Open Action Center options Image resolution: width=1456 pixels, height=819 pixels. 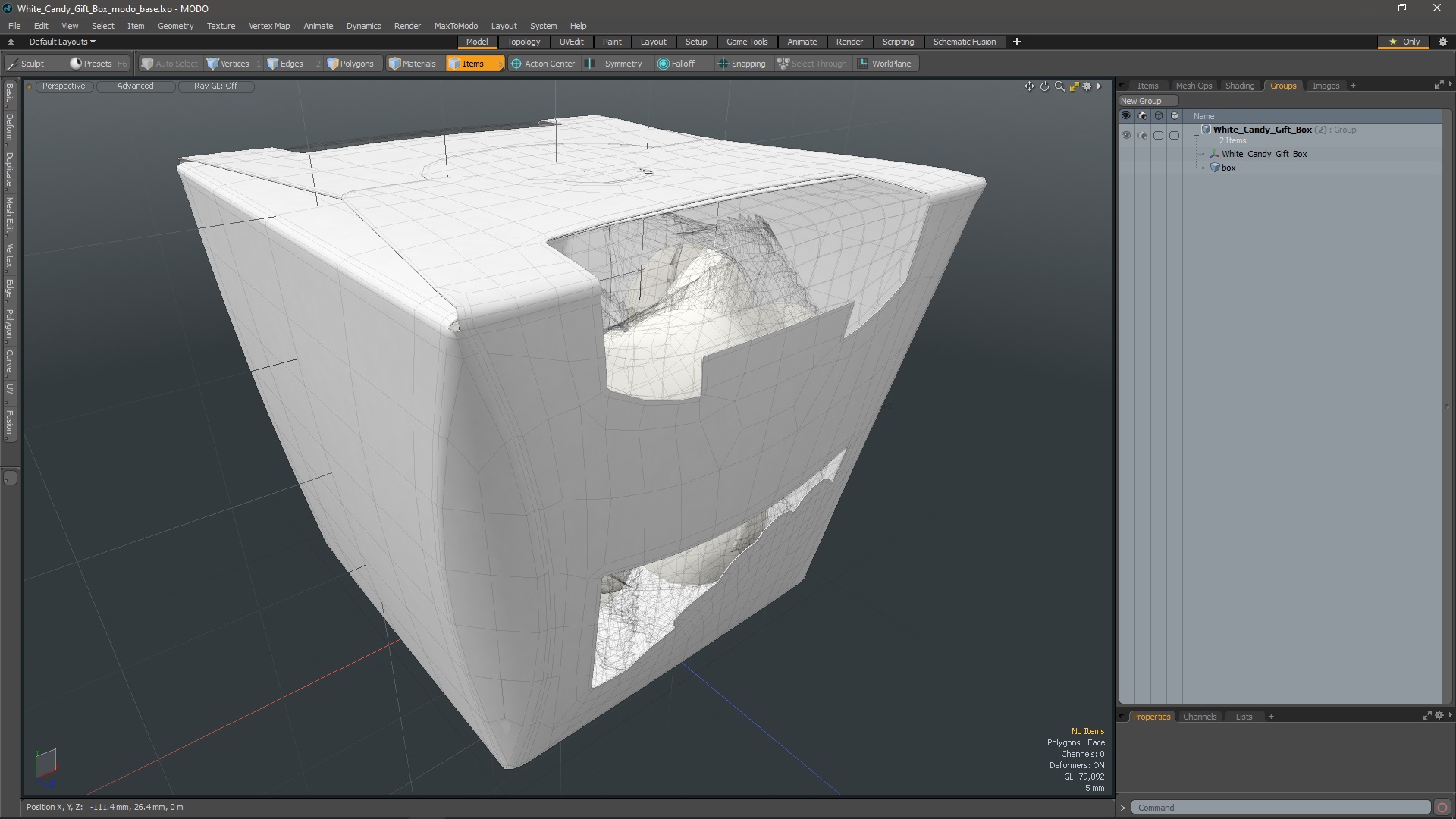[543, 64]
